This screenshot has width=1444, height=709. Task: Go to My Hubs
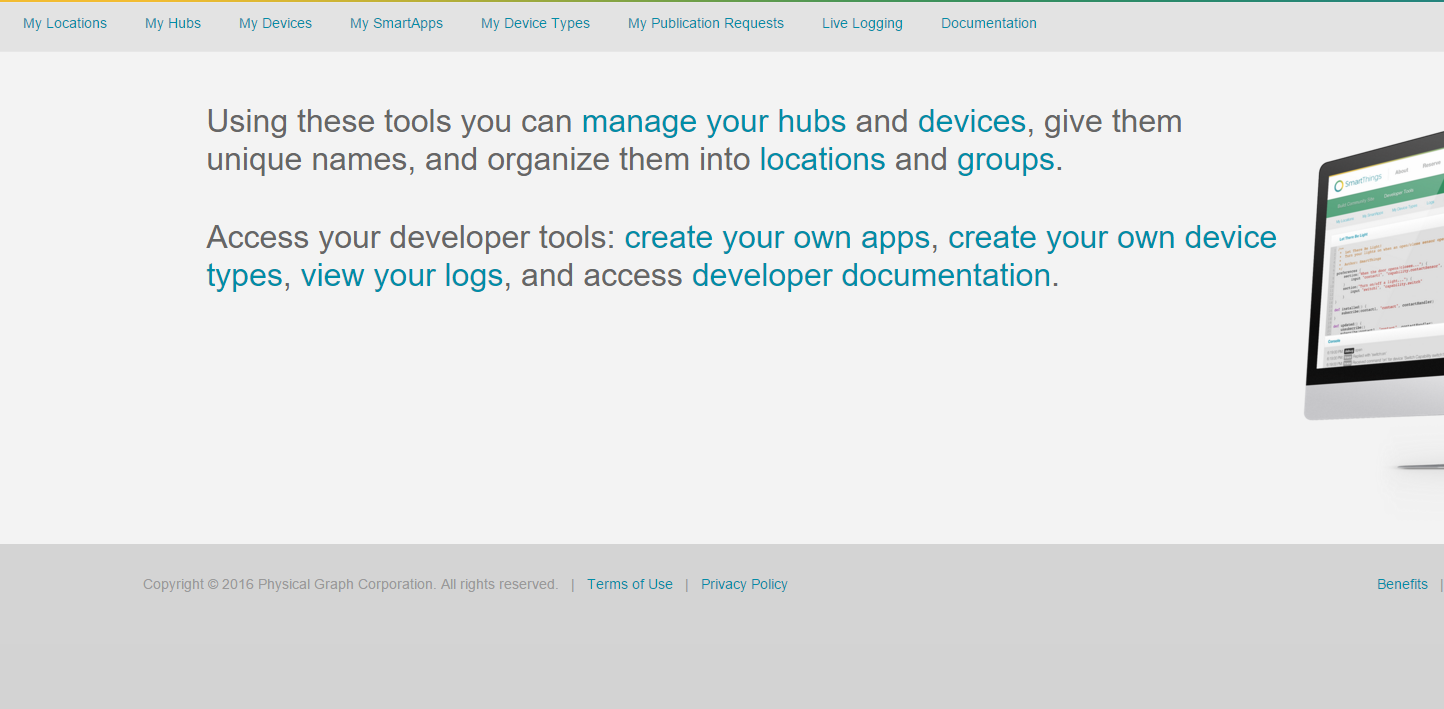click(x=173, y=23)
